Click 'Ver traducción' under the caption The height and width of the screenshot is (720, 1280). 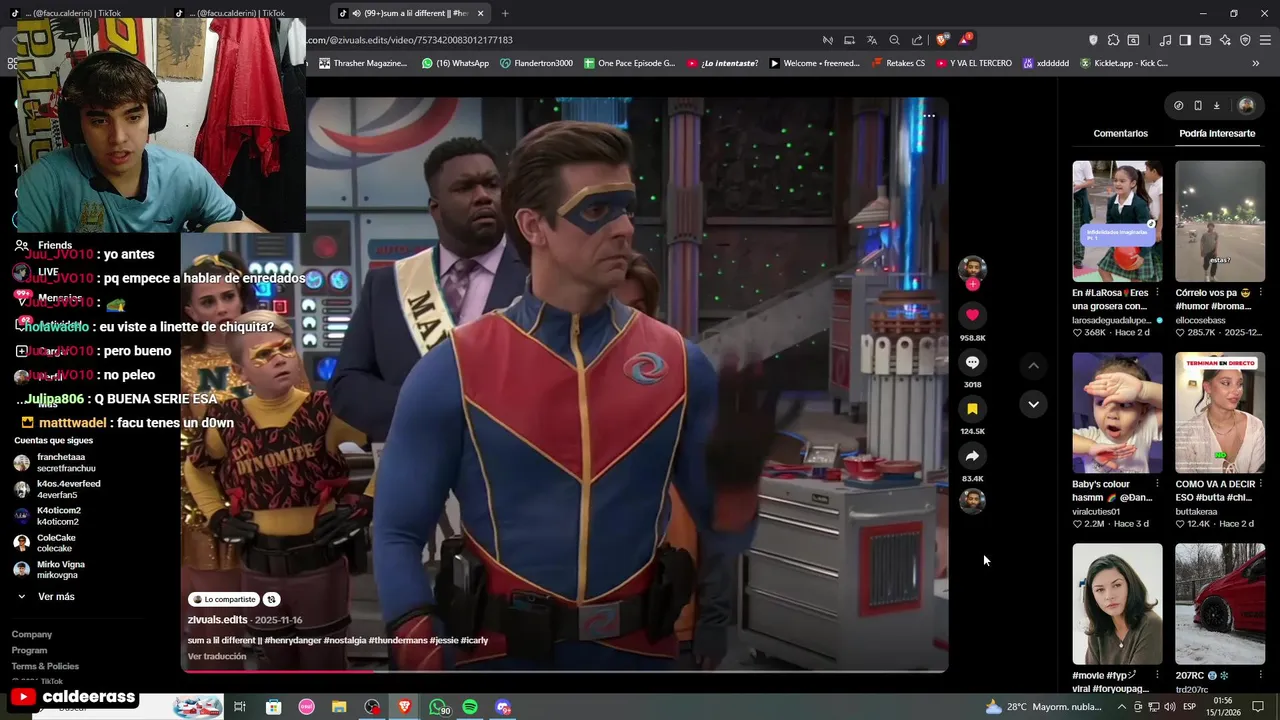tap(217, 656)
